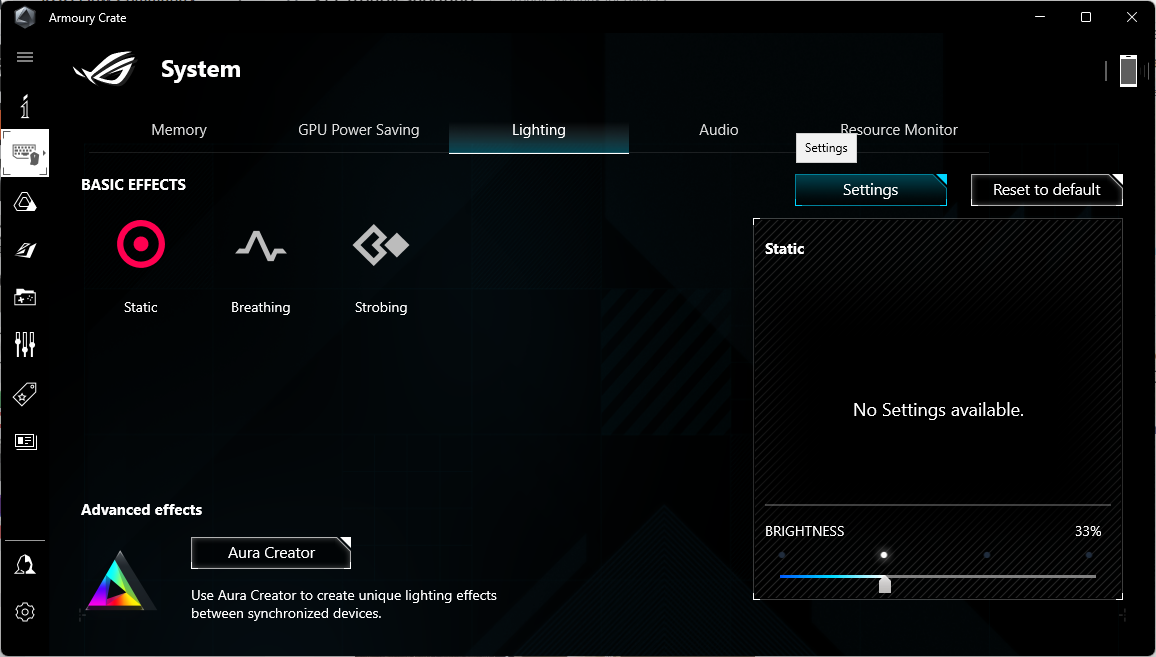Image resolution: width=1156 pixels, height=657 pixels.
Task: Open the GameVisual sidebar icon
Action: click(x=25, y=250)
